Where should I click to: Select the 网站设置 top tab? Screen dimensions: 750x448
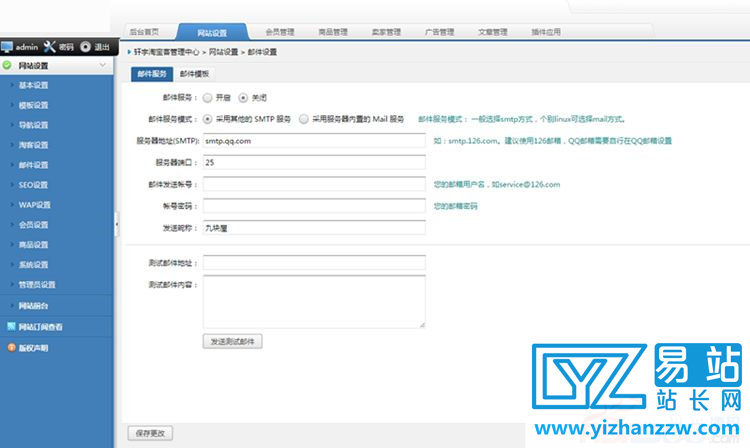(212, 33)
